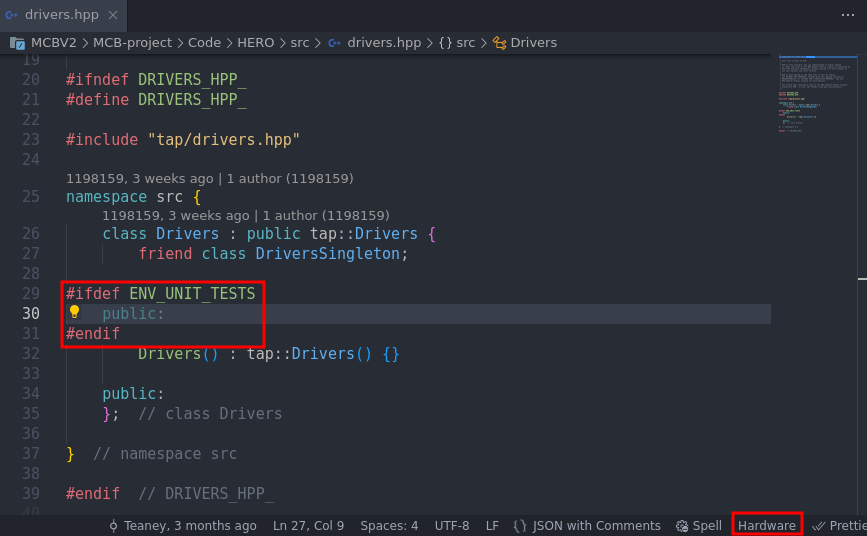Open the editor More Actions ellipsis

[x=847, y=15]
